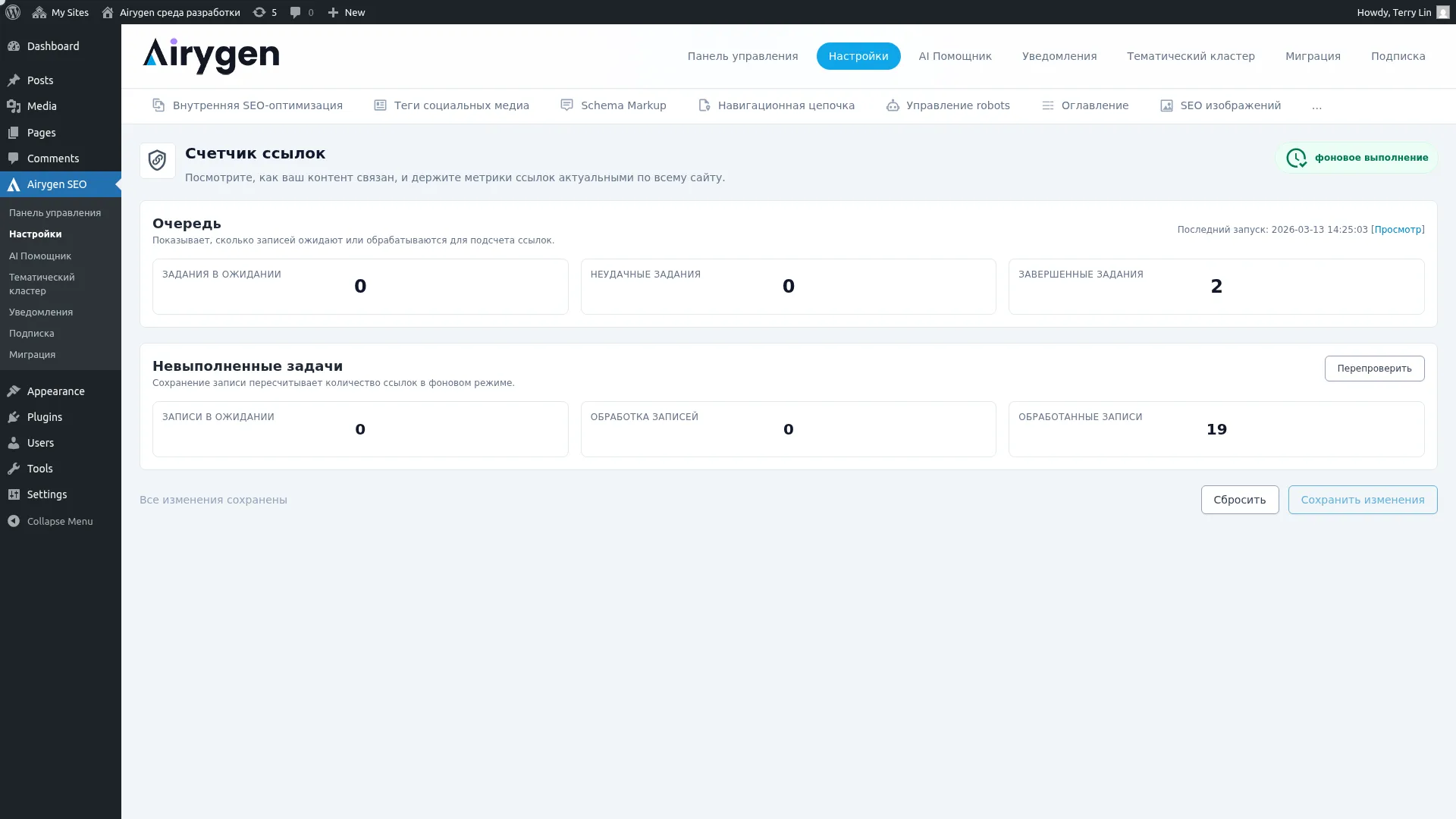The image size is (1456, 819).
Task: Open AI Помощник in sidebar submenu
Action: tap(40, 256)
